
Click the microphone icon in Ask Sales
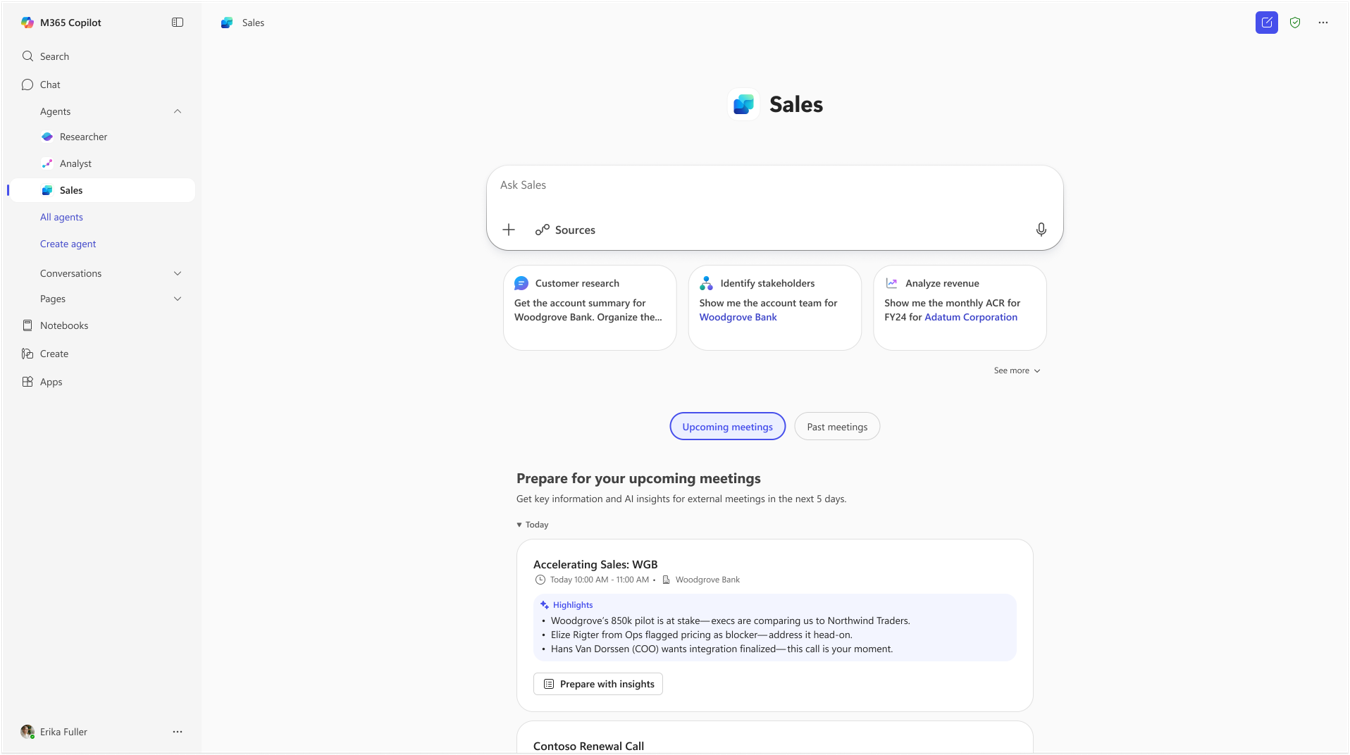point(1041,230)
